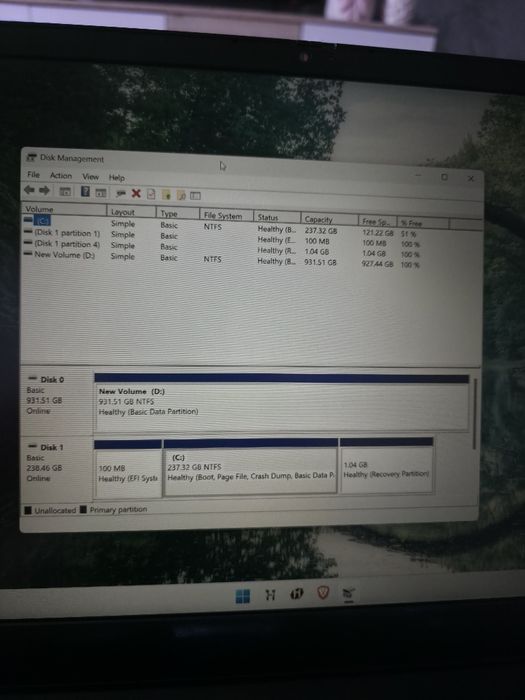Image resolution: width=525 pixels, height=700 pixels.
Task: Select the Disk 0 label box
Action: pyautogui.click(x=57, y=401)
